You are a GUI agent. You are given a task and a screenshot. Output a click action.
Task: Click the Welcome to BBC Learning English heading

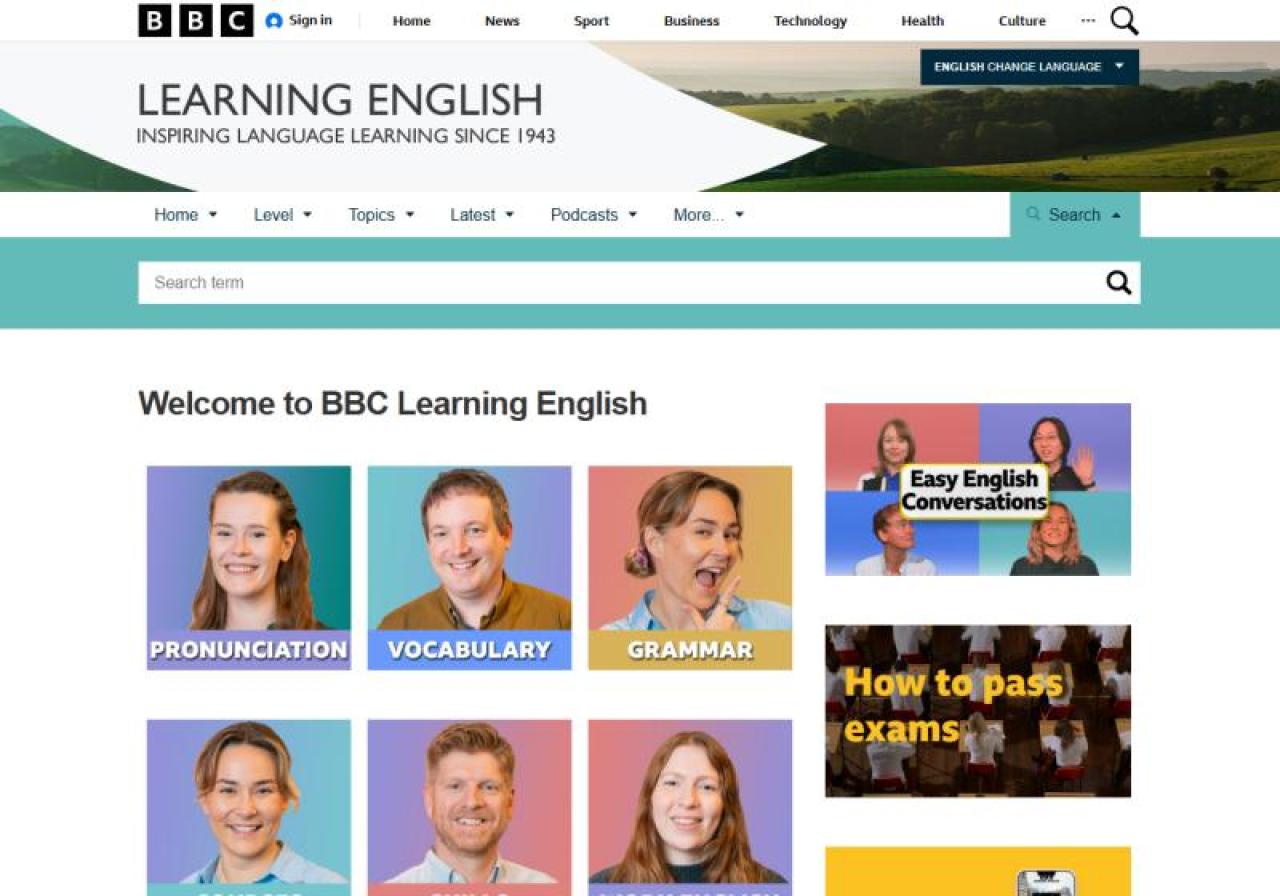click(x=393, y=403)
